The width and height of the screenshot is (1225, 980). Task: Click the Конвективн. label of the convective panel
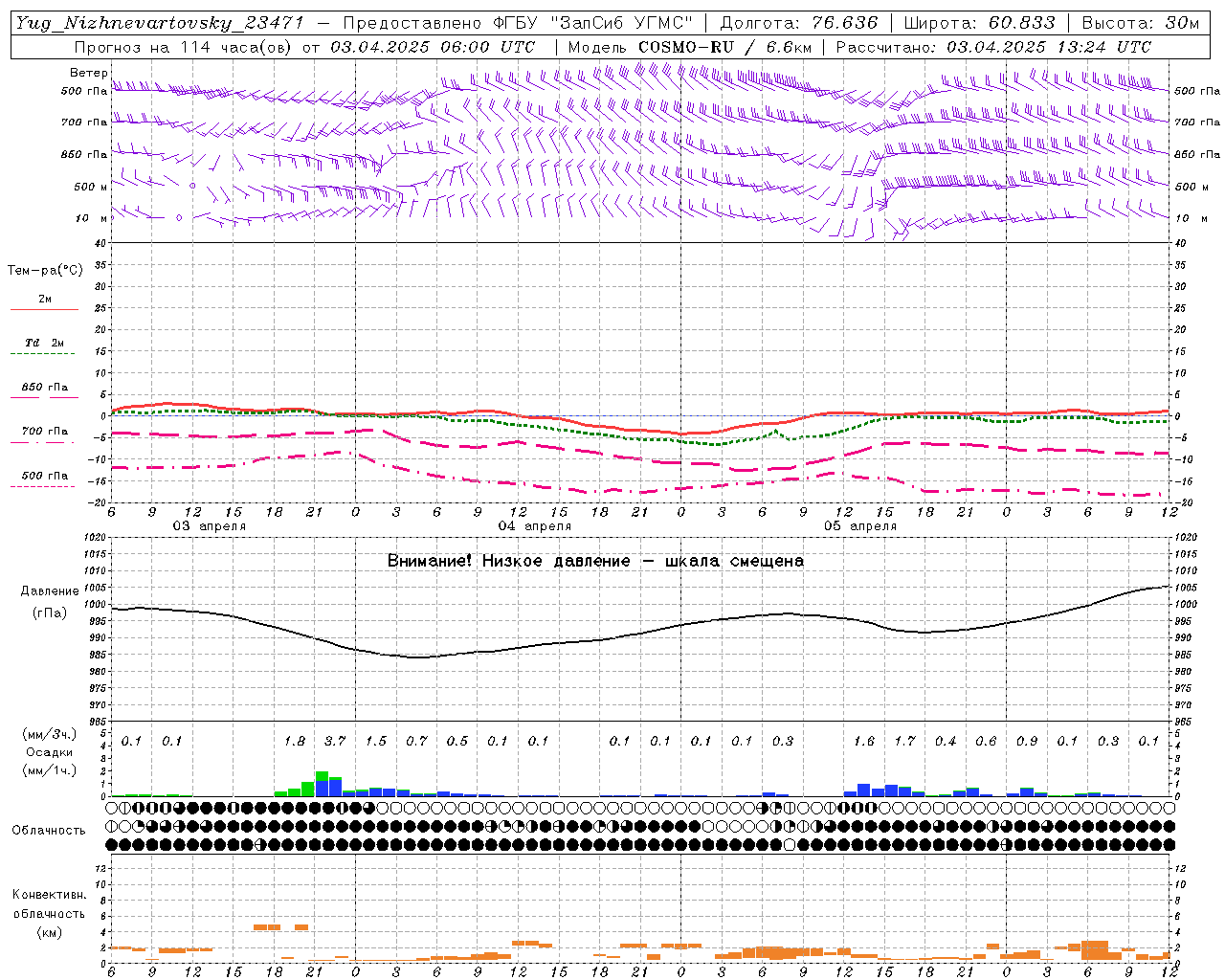pyautogui.click(x=49, y=895)
